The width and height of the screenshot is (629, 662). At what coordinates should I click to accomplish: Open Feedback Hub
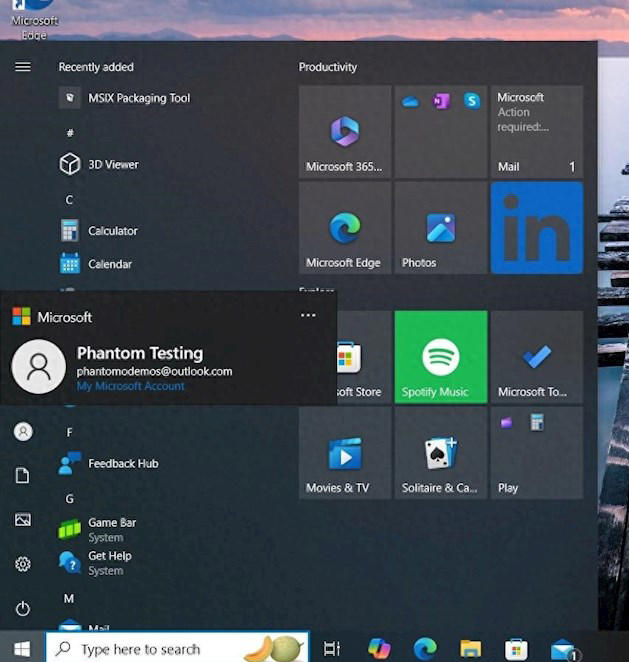click(x=109, y=463)
